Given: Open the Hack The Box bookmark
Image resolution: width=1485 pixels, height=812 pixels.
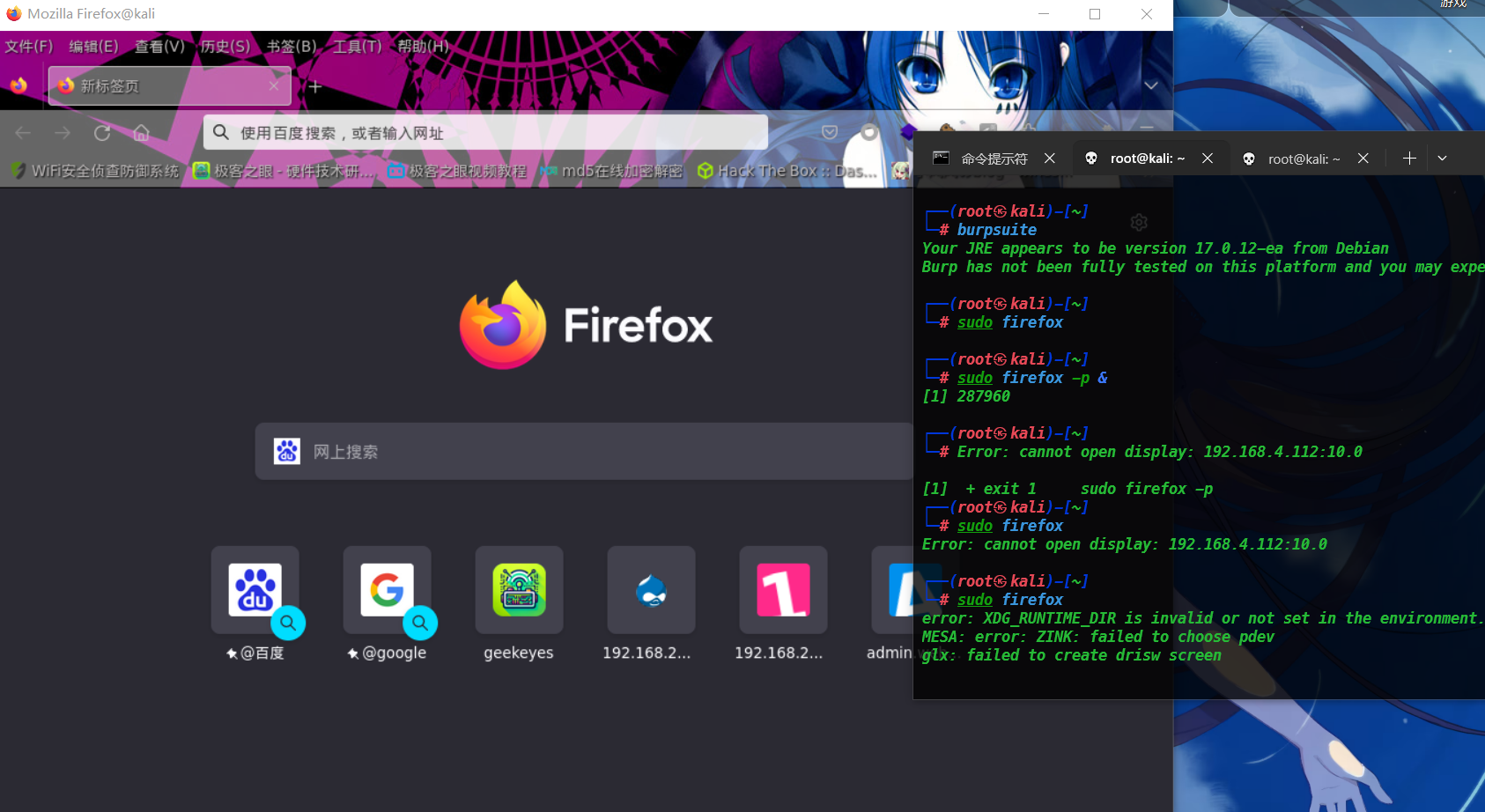Looking at the screenshot, I should pyautogui.click(x=787, y=171).
